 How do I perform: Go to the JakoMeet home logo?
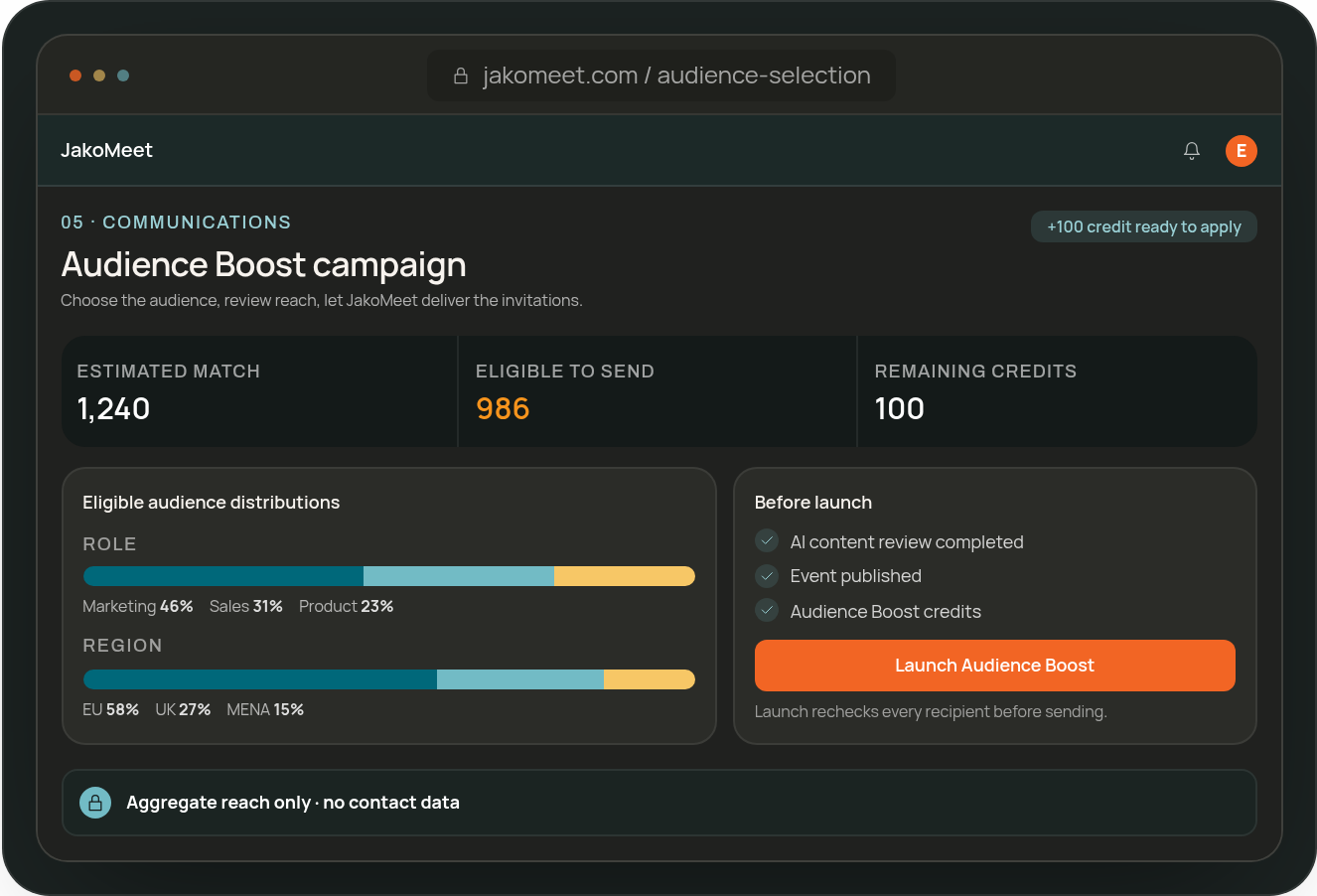[106, 151]
